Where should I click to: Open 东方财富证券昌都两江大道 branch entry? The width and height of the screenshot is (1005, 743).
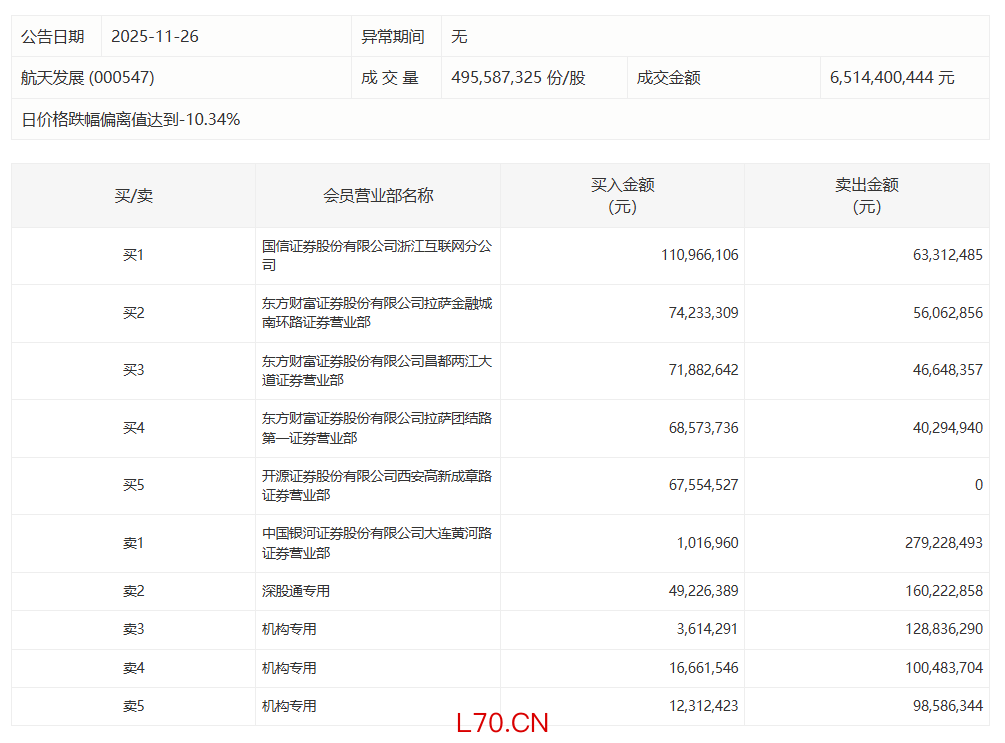coord(377,370)
